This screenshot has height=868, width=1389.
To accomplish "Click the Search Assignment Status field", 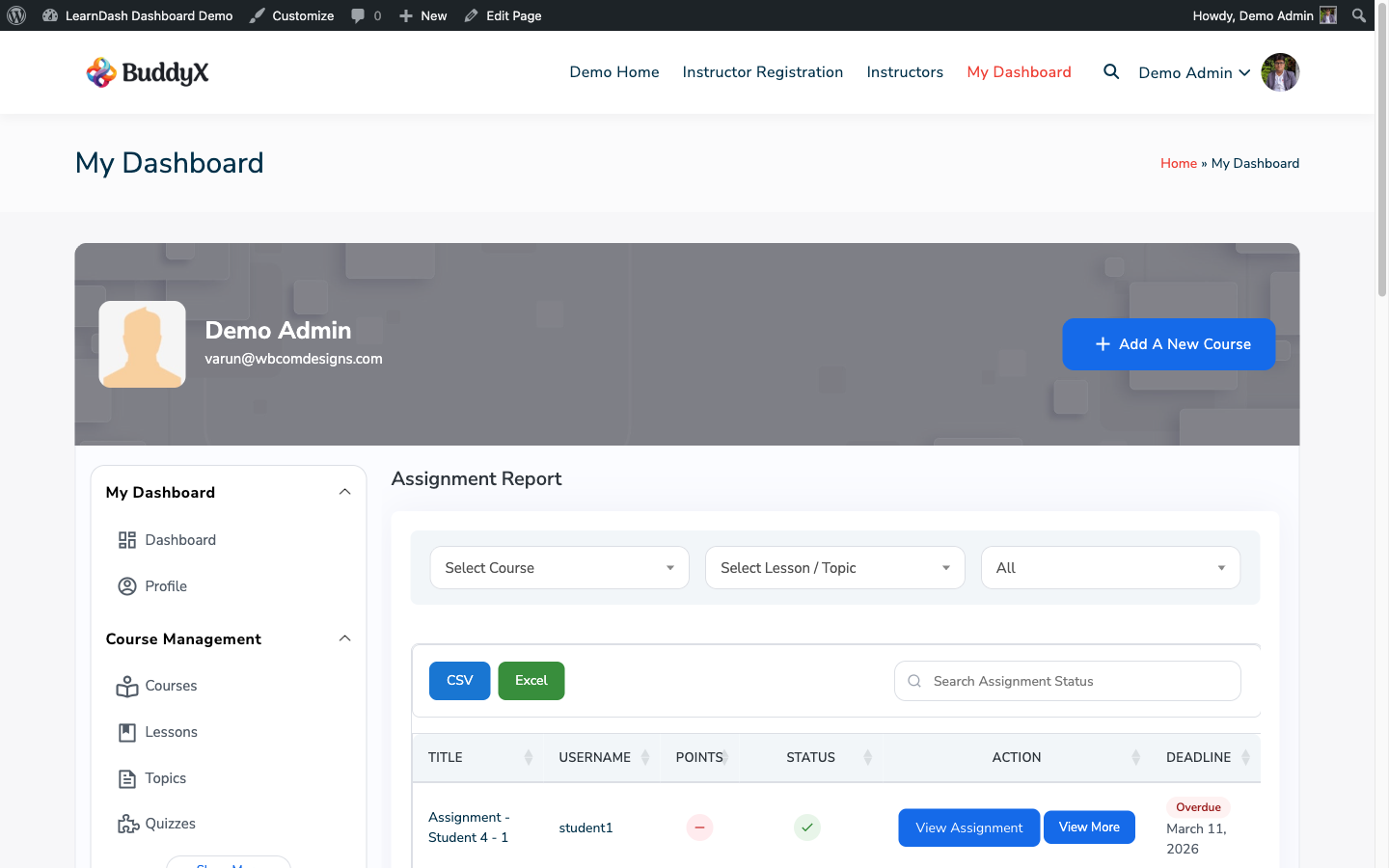I will [x=1066, y=681].
